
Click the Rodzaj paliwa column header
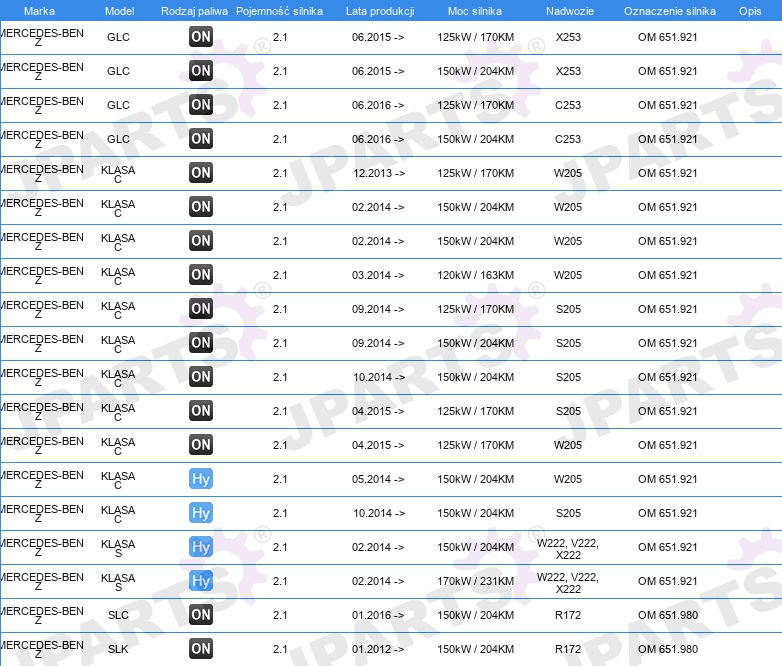tap(194, 11)
